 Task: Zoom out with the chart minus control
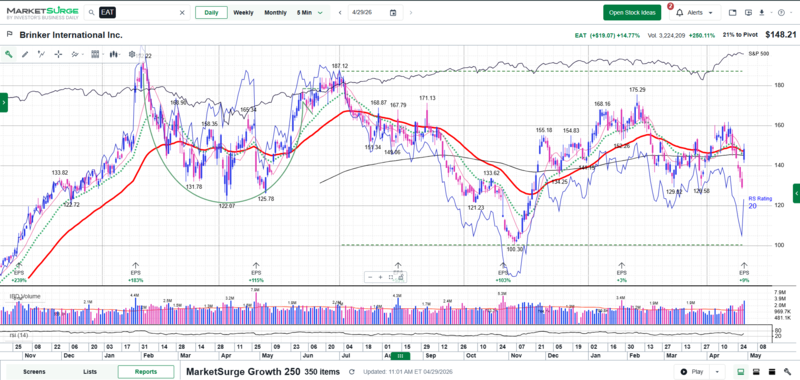[x=371, y=277]
